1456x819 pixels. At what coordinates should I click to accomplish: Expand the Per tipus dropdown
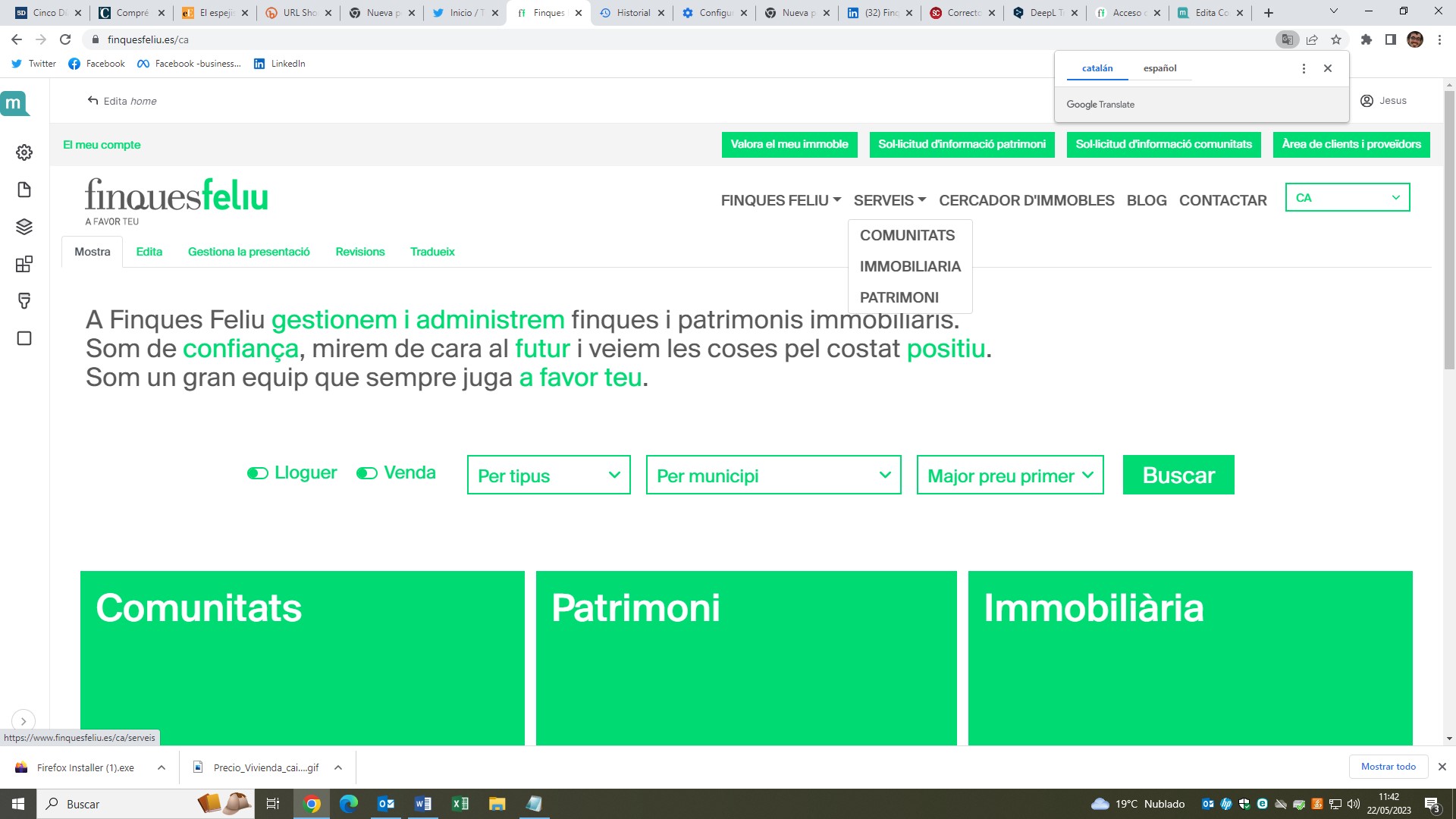[x=549, y=475]
